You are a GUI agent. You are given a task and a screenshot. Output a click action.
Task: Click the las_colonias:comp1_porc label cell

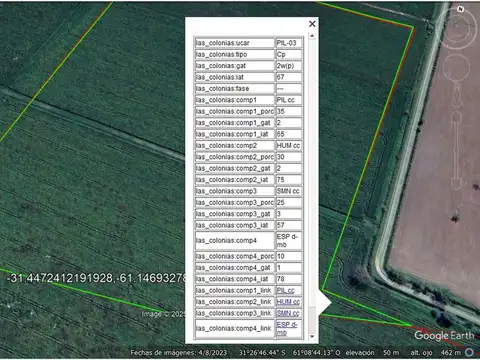point(235,111)
